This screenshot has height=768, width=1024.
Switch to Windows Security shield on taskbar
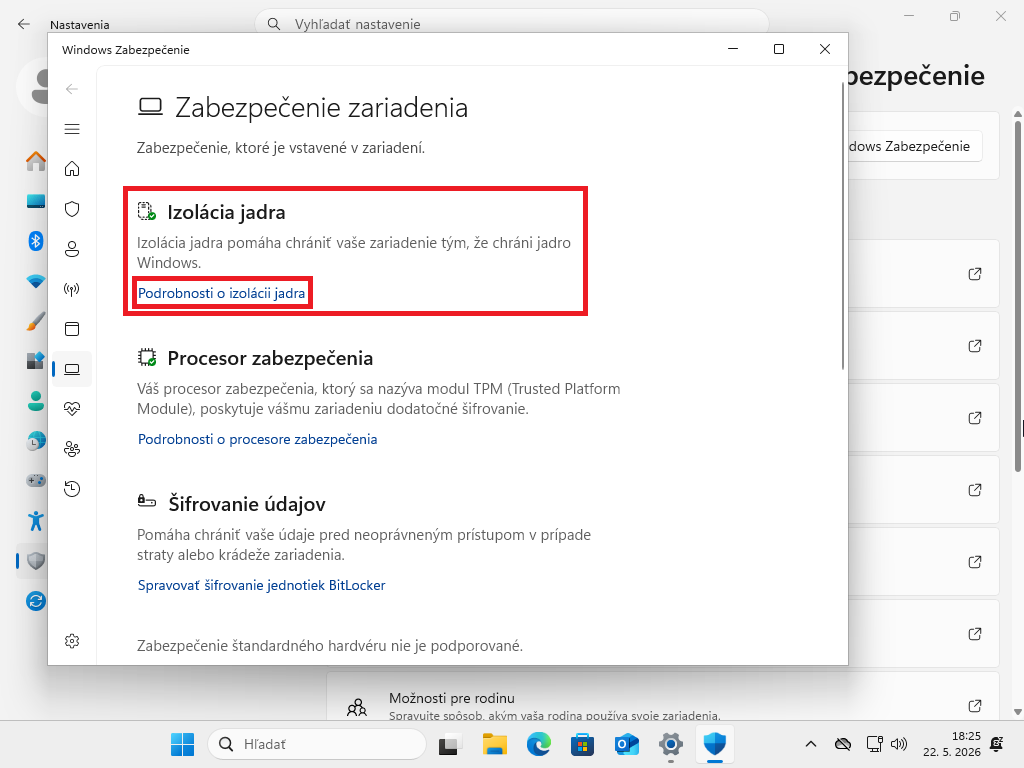[x=714, y=744]
